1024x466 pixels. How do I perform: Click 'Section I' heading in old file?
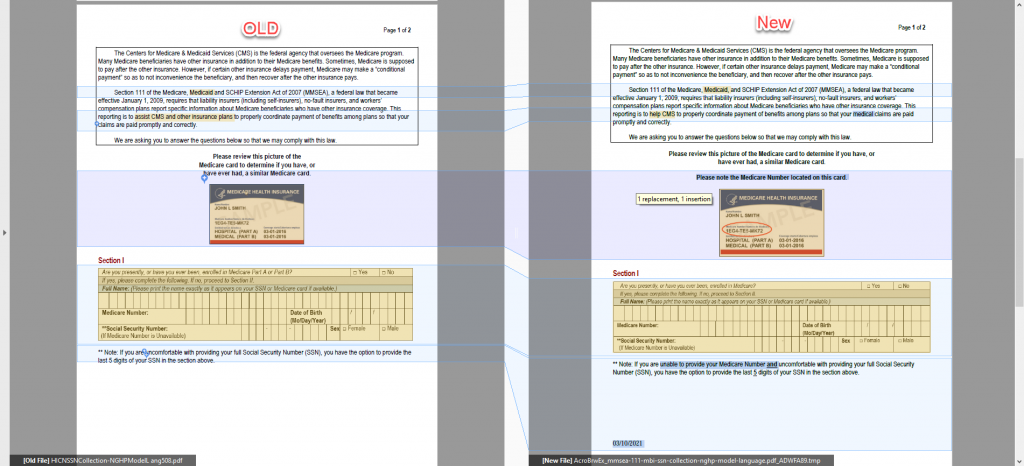(111, 260)
